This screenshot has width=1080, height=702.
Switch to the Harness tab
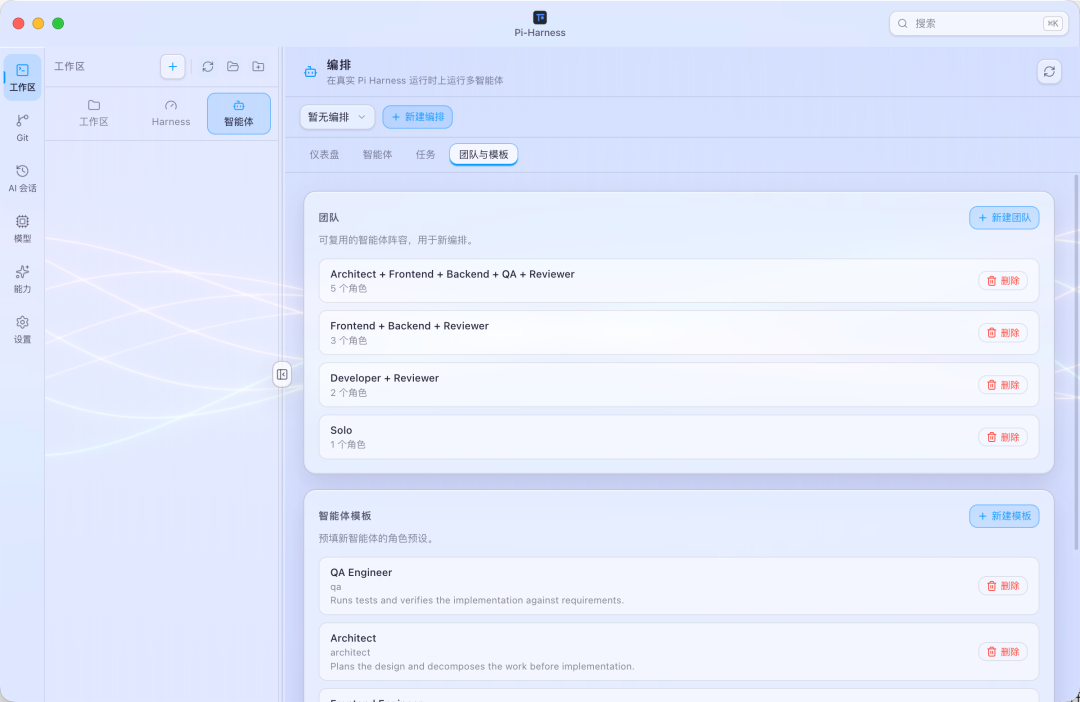click(x=171, y=114)
